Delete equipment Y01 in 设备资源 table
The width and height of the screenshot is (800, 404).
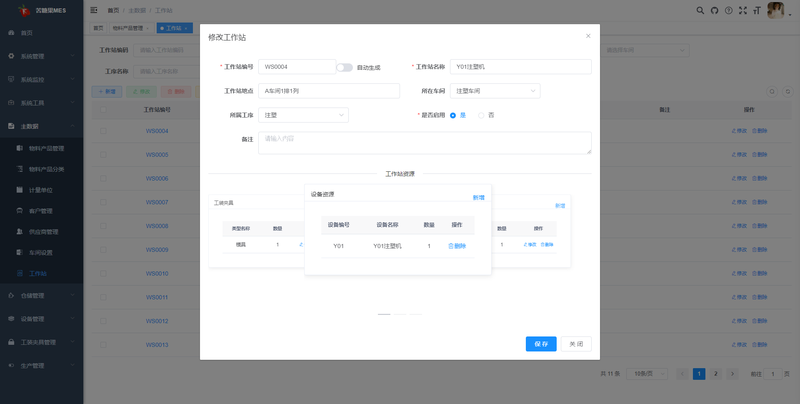(457, 246)
